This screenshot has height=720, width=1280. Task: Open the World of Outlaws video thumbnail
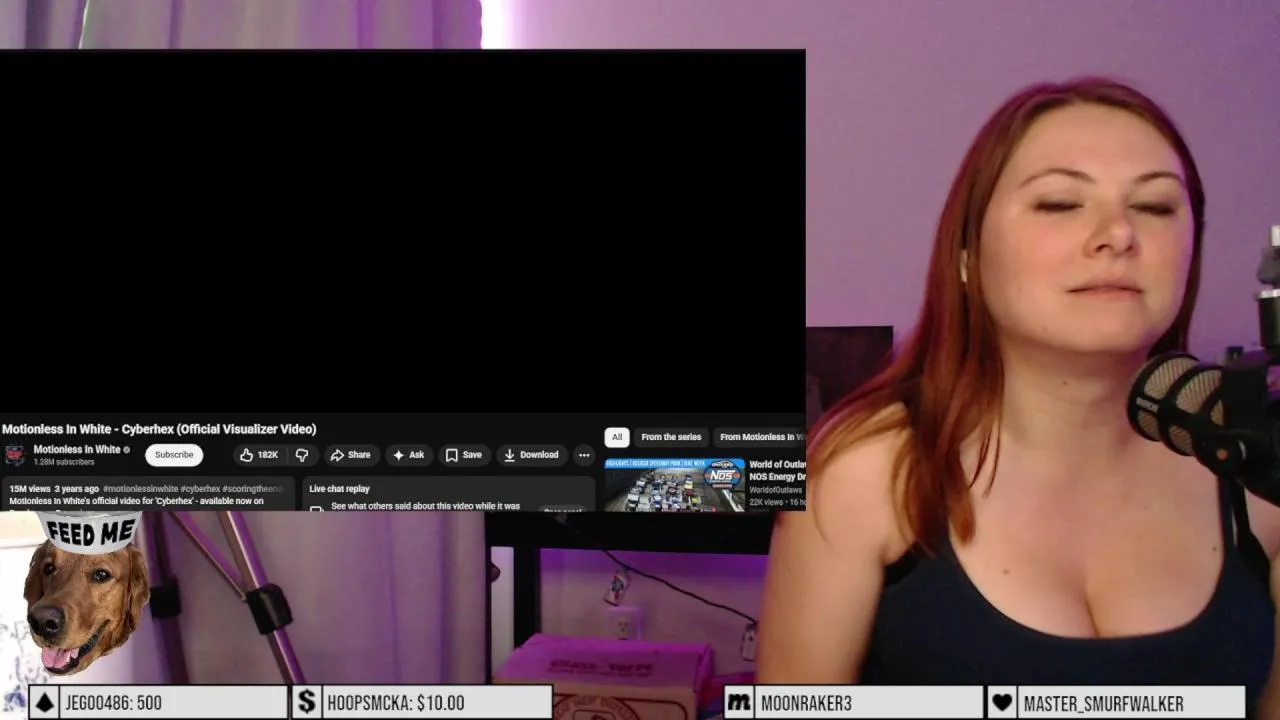click(675, 484)
